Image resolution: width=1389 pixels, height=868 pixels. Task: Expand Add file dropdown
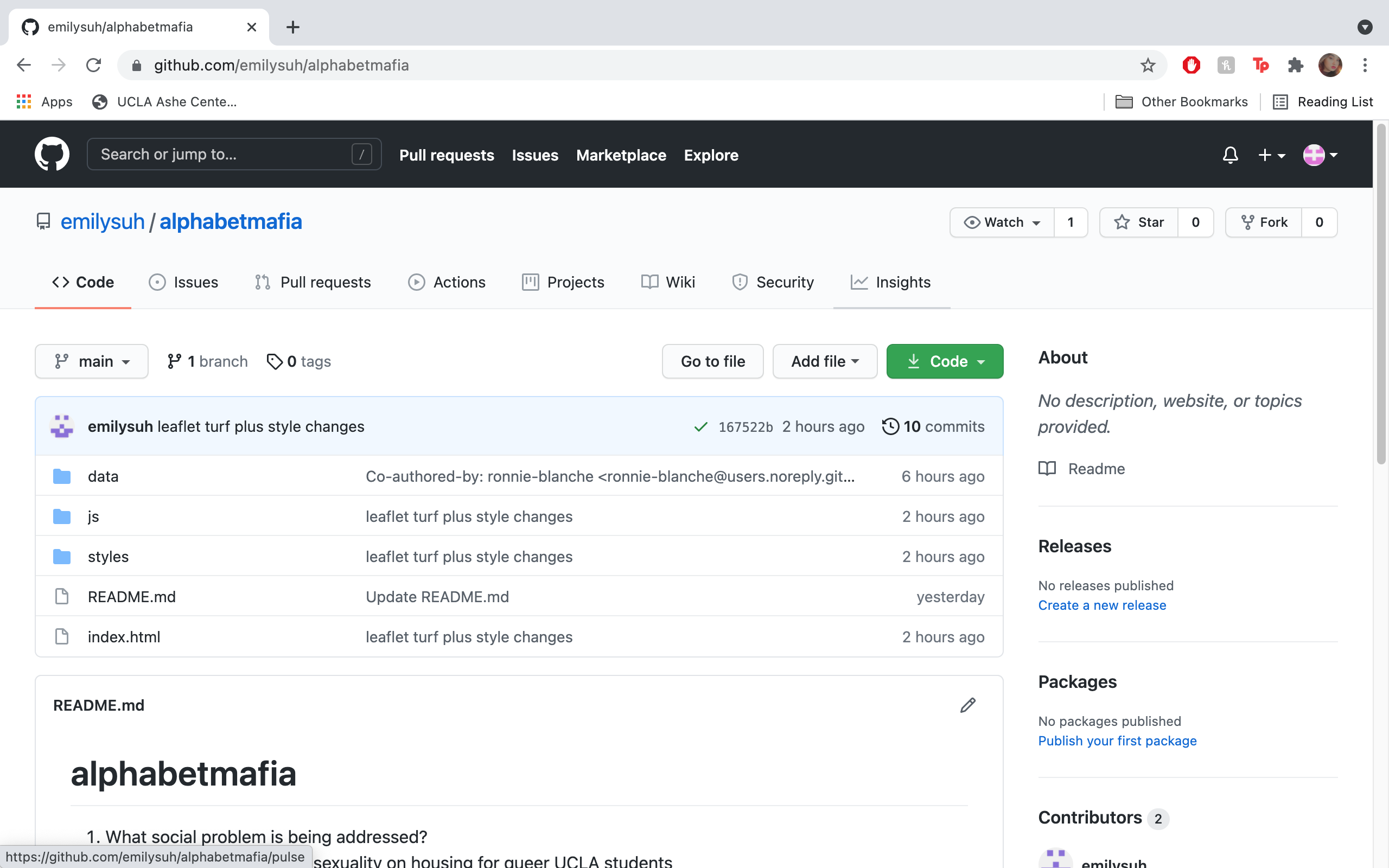(x=825, y=361)
